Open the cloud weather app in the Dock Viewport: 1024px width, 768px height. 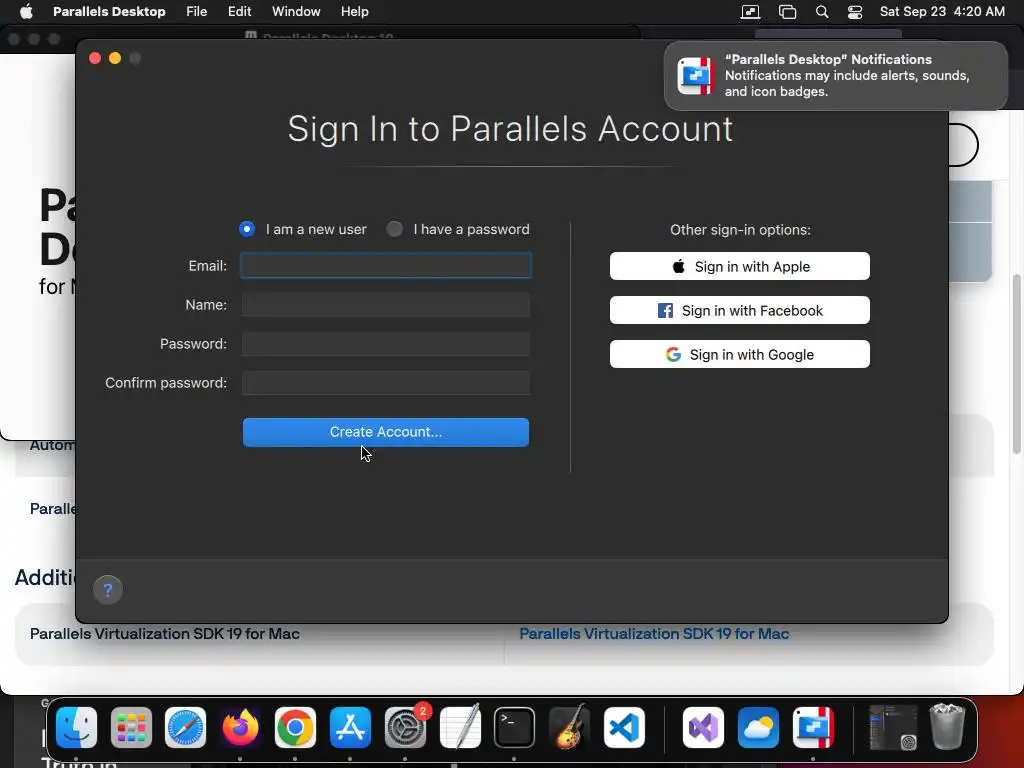(758, 728)
